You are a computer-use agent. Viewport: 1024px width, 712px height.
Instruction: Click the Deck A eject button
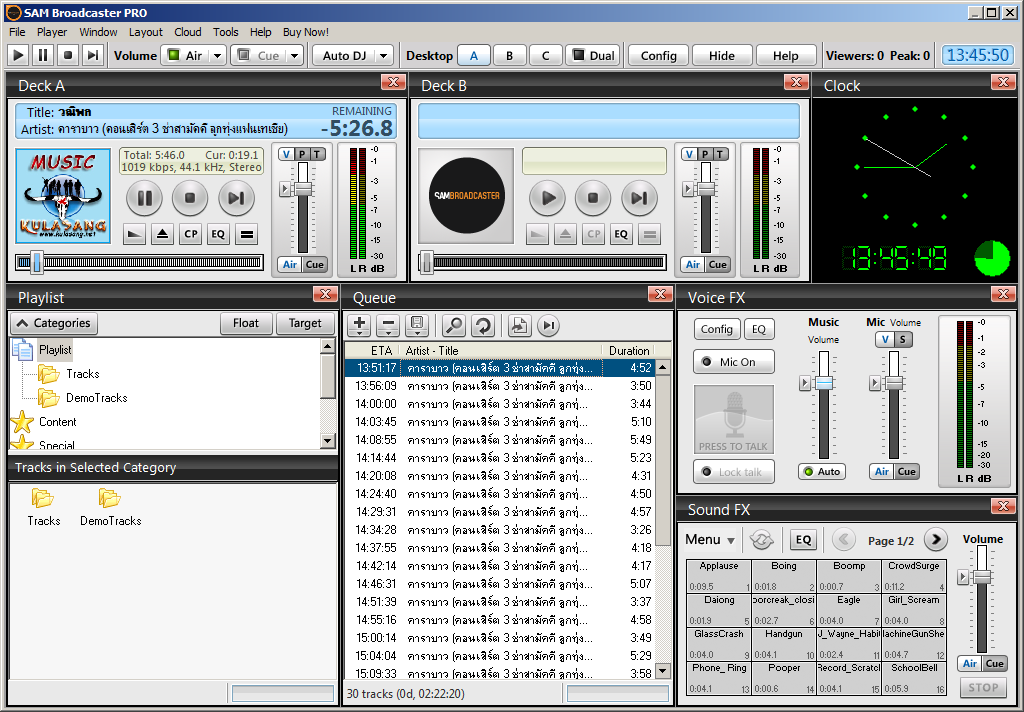pos(163,234)
